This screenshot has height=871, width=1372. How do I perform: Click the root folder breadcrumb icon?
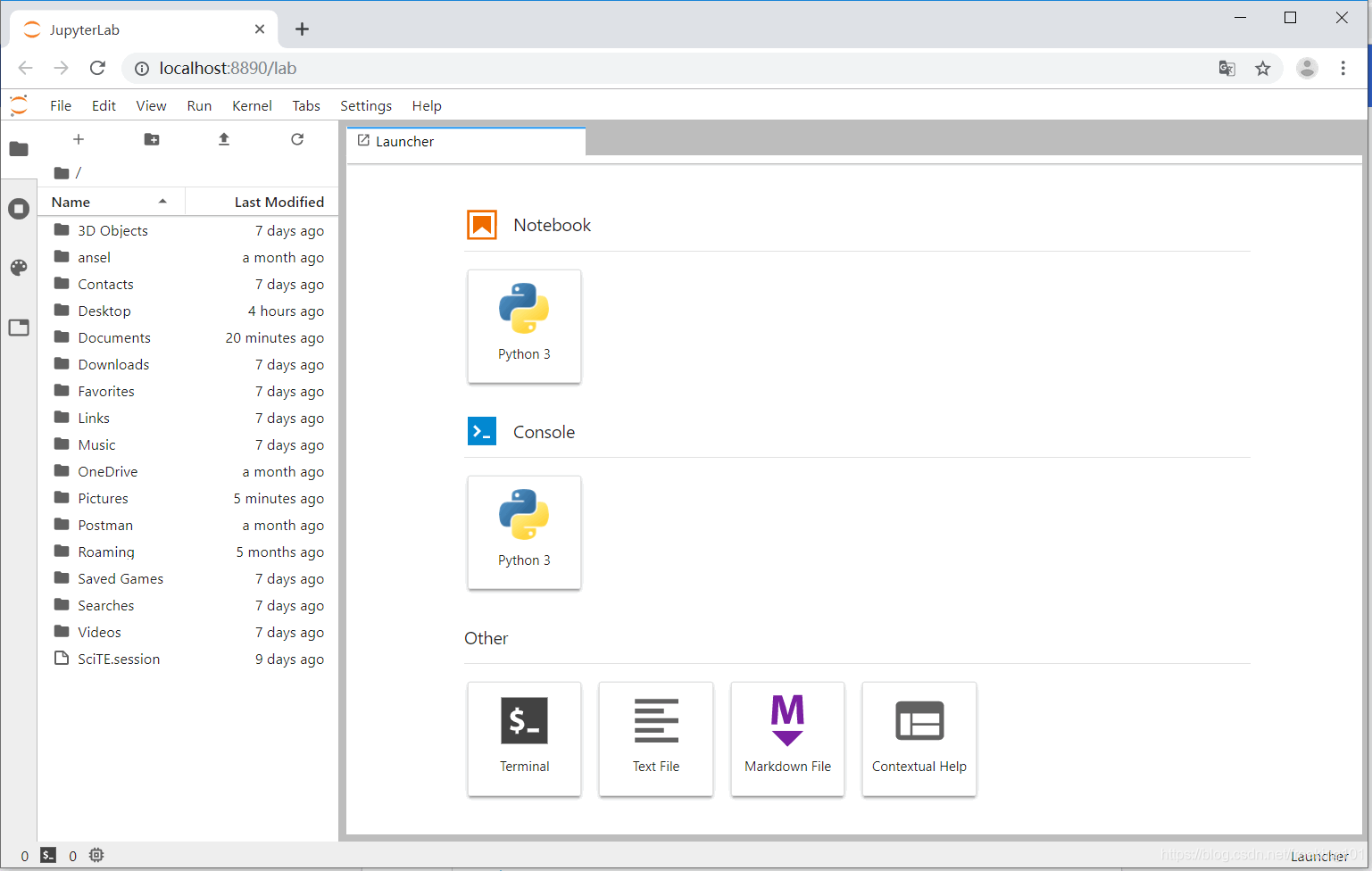tap(62, 173)
